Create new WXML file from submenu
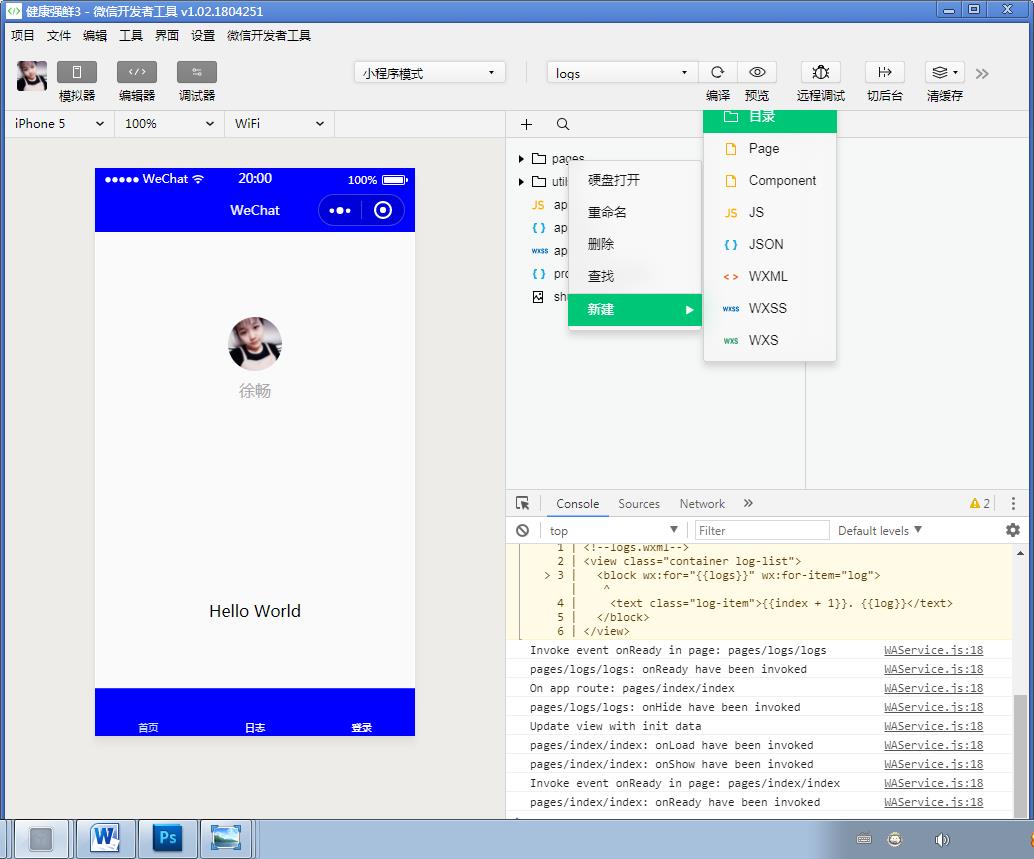 pyautogui.click(x=770, y=276)
